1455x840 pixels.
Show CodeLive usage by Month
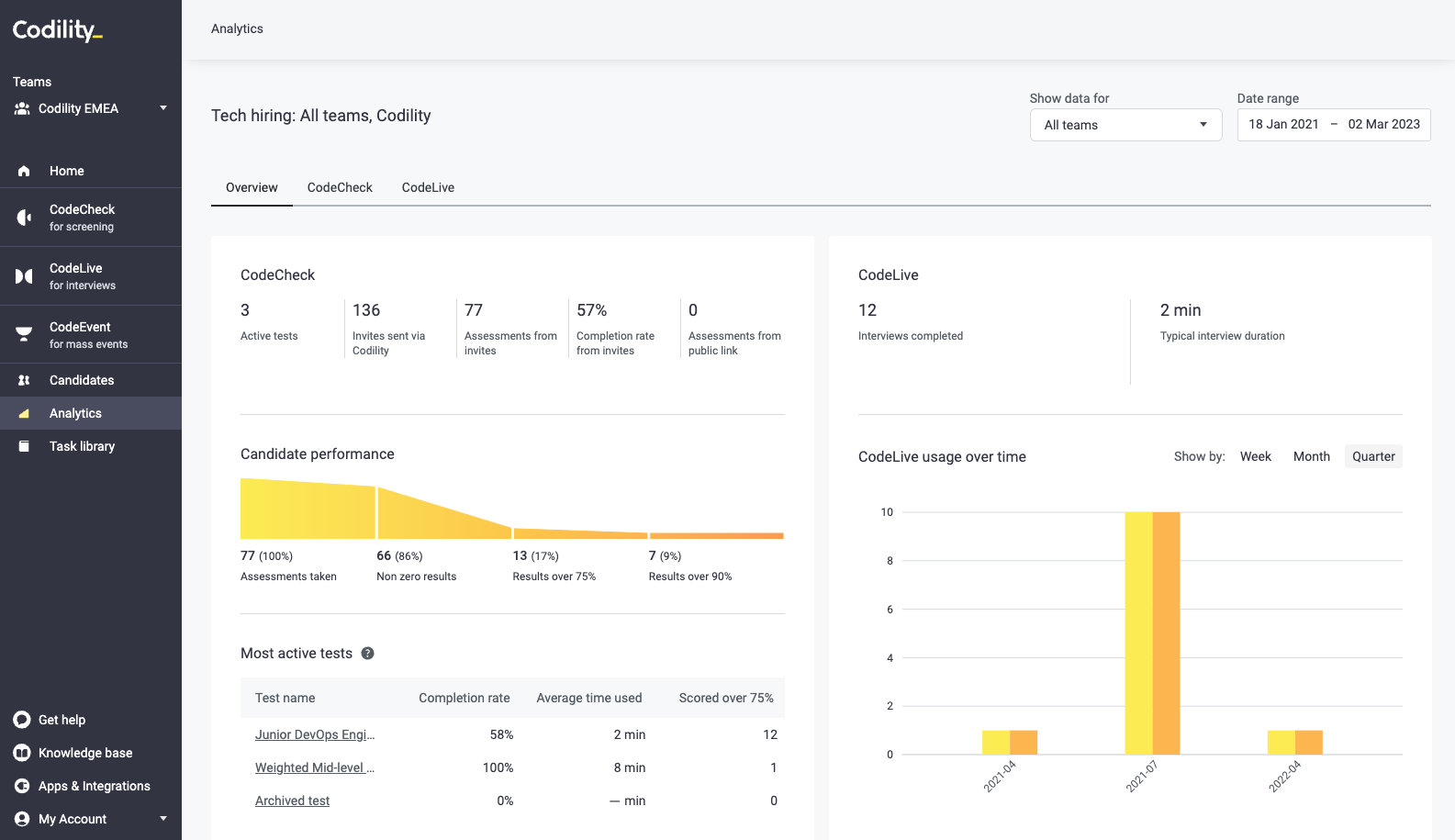click(x=1311, y=456)
